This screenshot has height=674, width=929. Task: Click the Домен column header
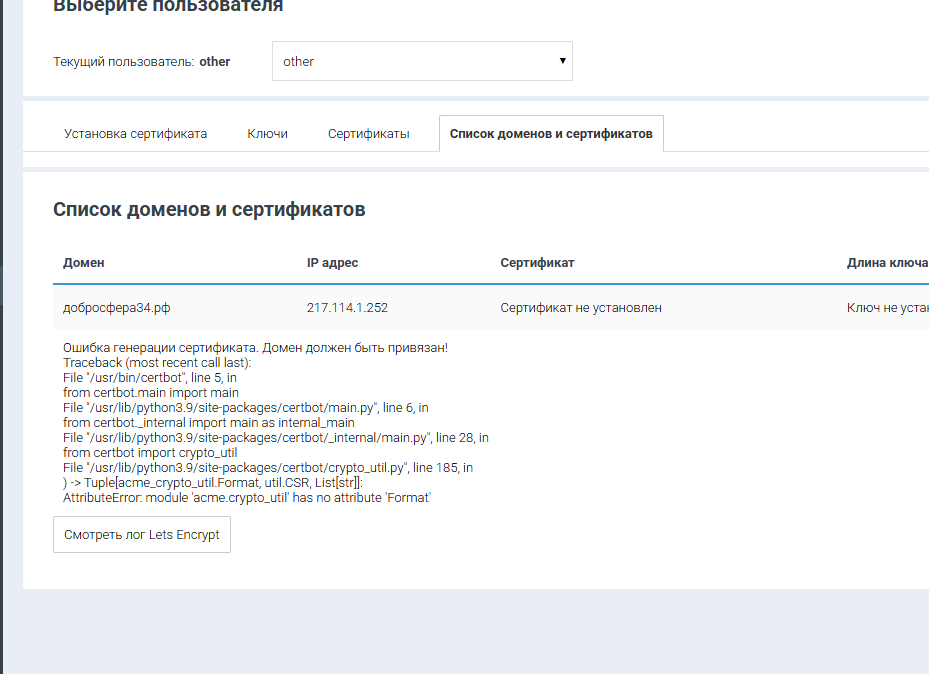pyautogui.click(x=84, y=263)
